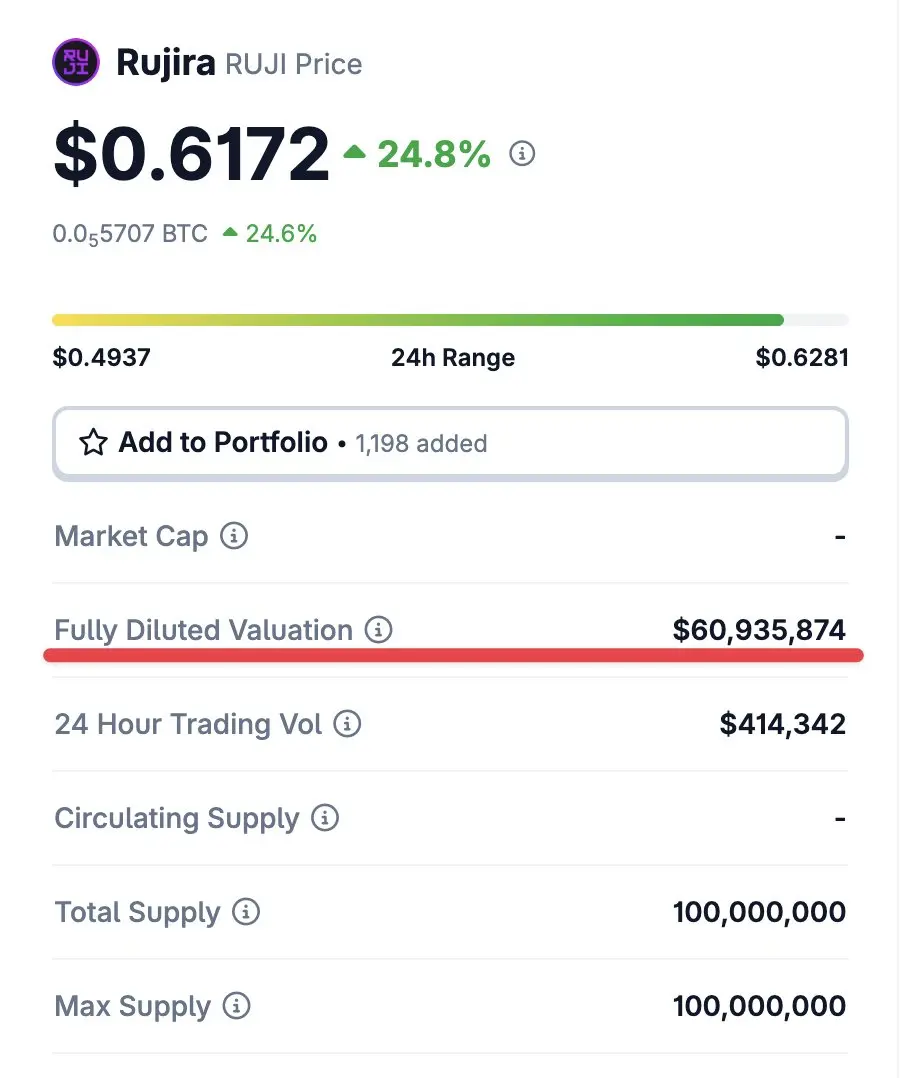Click 24 Hour Trading Vol info icon
The width and height of the screenshot is (904, 1078).
pyautogui.click(x=347, y=724)
